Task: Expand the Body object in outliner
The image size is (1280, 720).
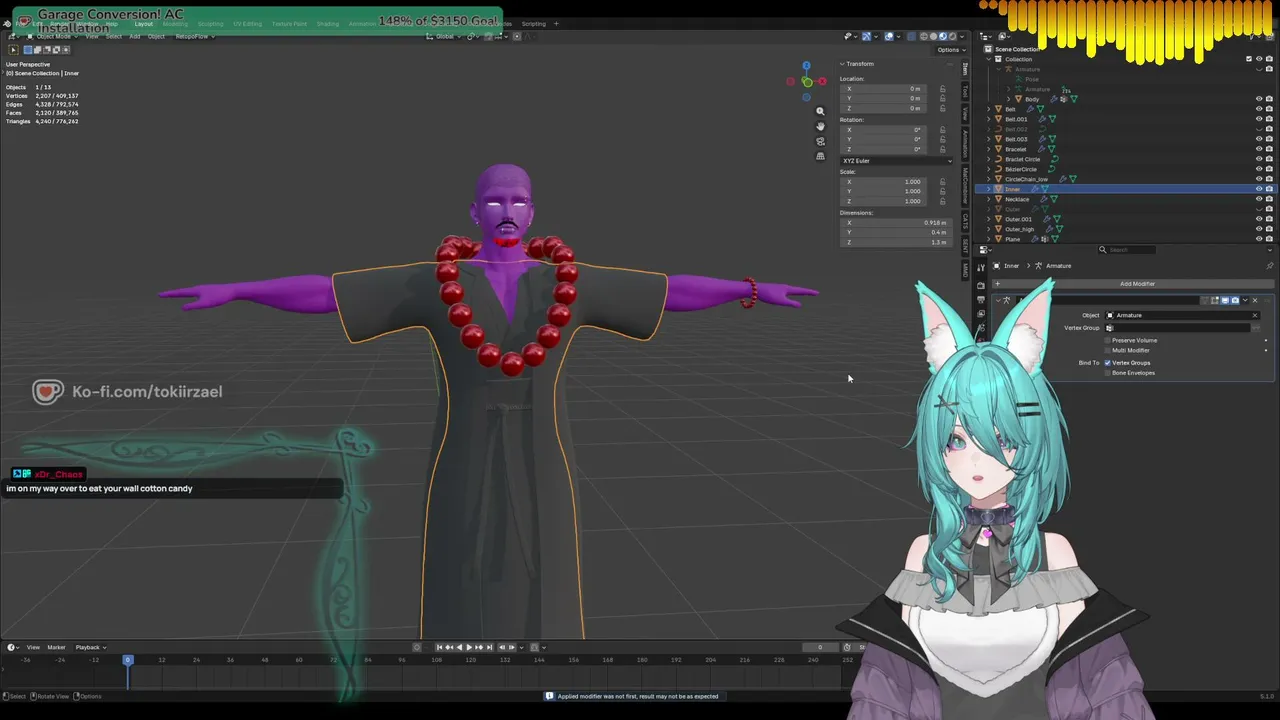Action: (1009, 99)
